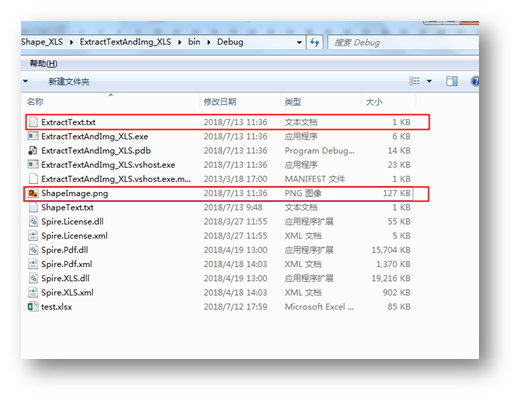The image size is (521, 401).
Task: Click the Spire.License.xml file icon
Action: (33, 236)
